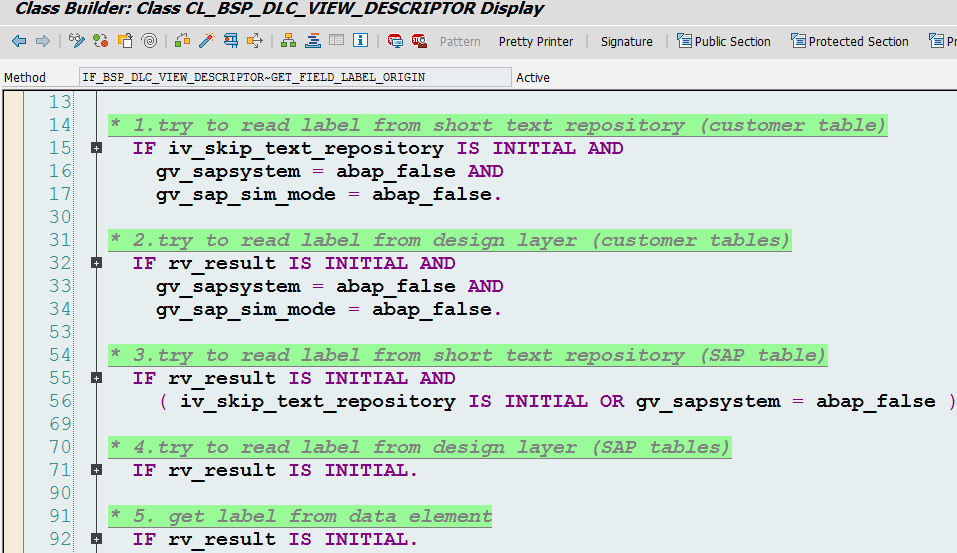Click the Other Object icon

125,41
